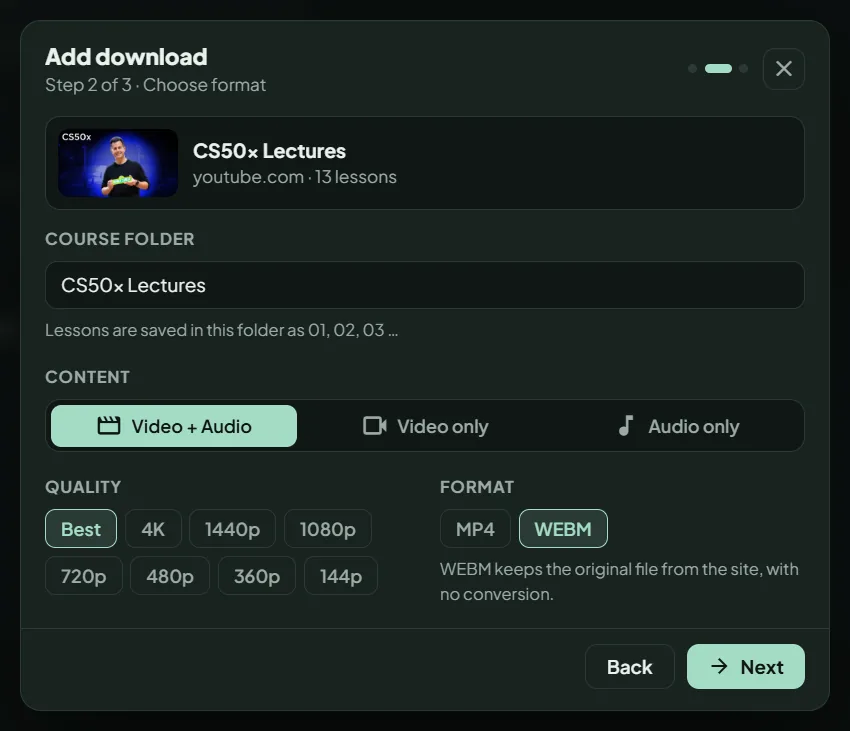Screen dimensions: 850x731
Task: Click the first step progress dot
Action: [x=692, y=69]
